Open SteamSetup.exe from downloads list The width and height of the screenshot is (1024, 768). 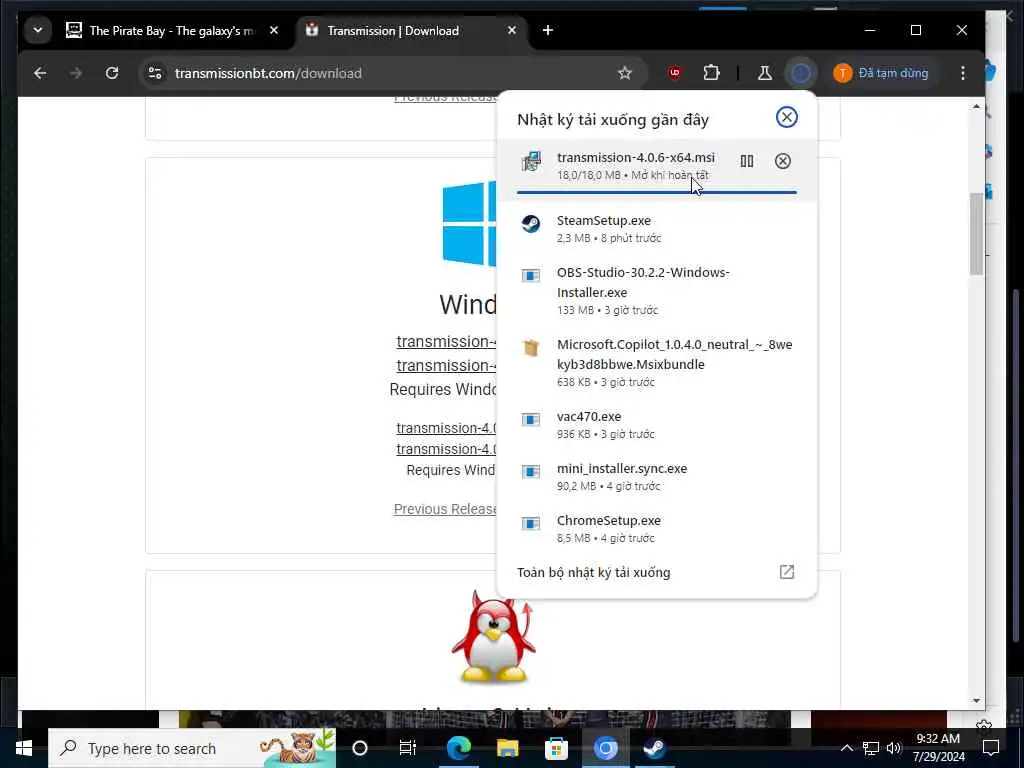(x=656, y=229)
